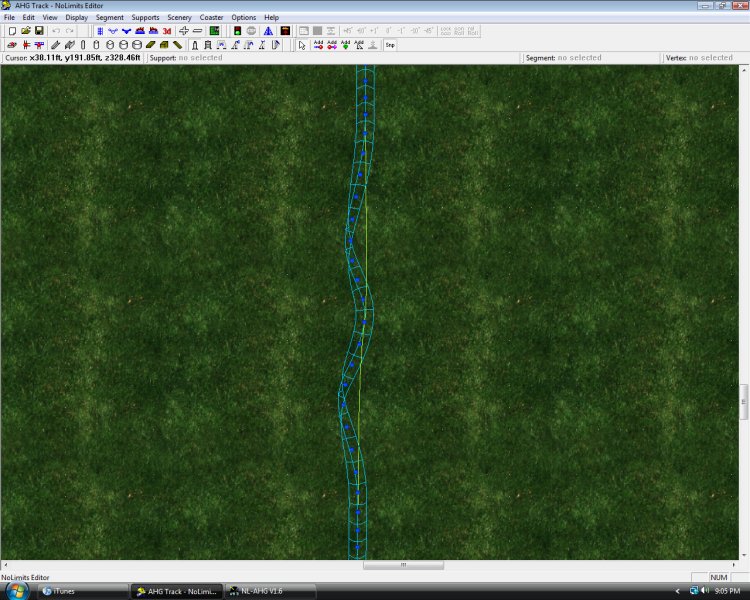Click the New file icon
This screenshot has height=600, width=750.
(12, 31)
